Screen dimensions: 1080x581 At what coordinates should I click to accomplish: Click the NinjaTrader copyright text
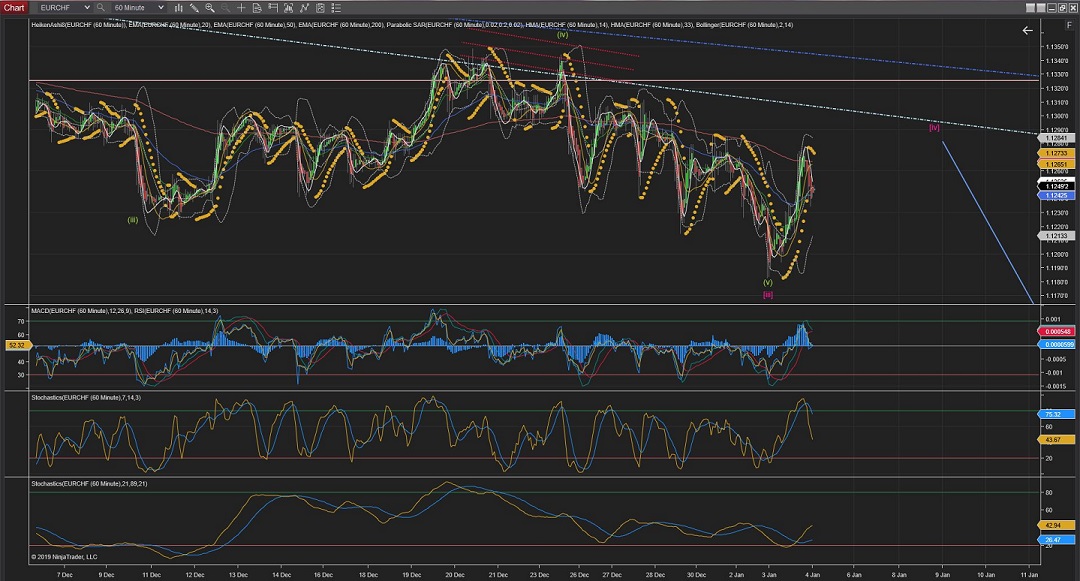pyautogui.click(x=62, y=556)
